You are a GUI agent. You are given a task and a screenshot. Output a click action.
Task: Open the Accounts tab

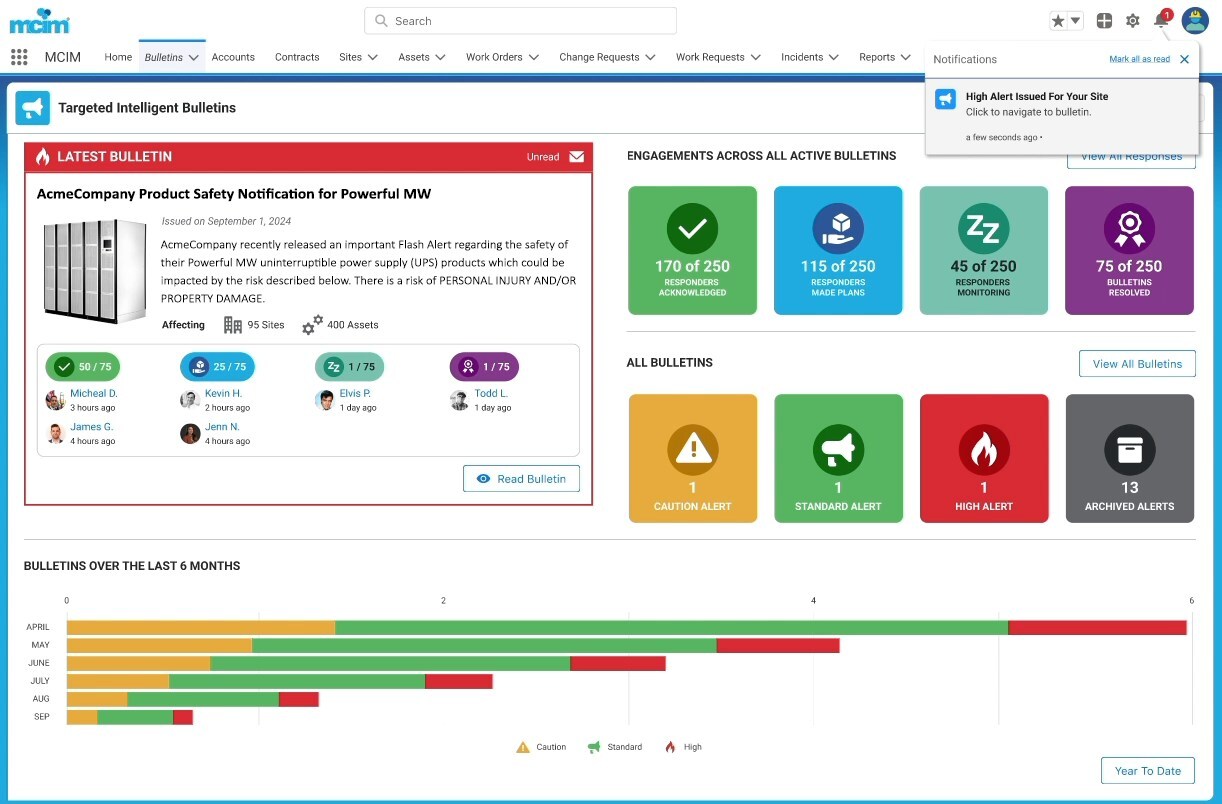coord(233,57)
